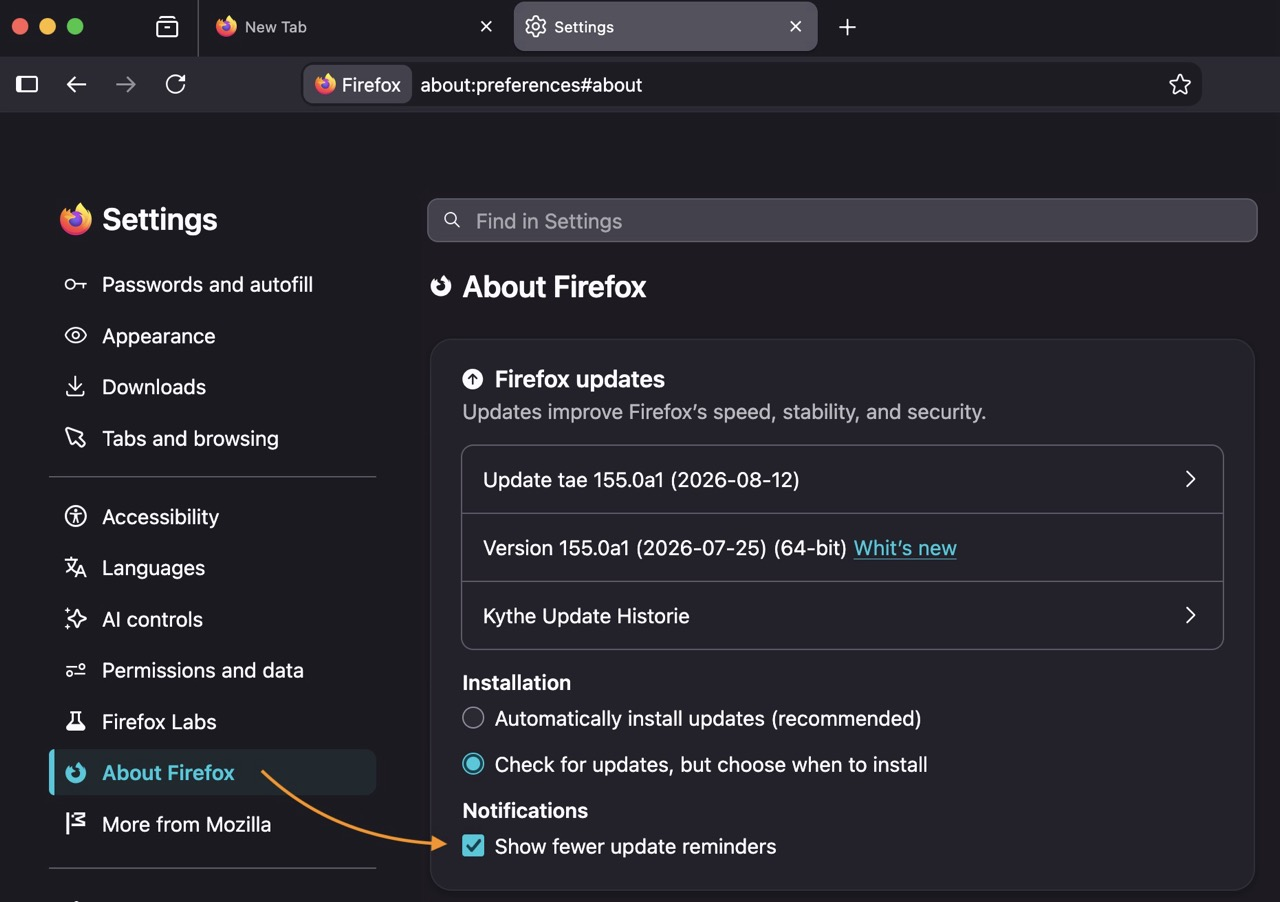Click the sliders icon for Permissions and data
Viewport: 1280px width, 902px height.
(75, 670)
